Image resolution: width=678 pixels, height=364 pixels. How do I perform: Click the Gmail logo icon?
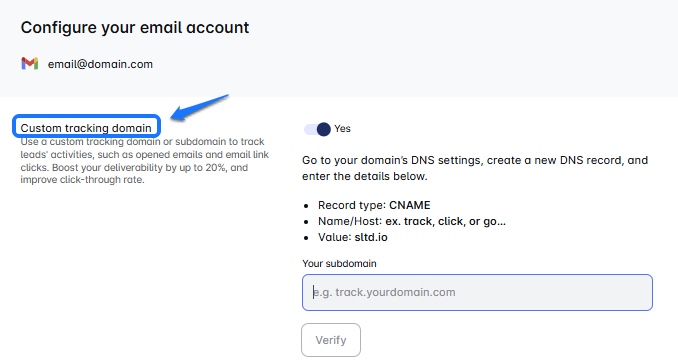(30, 64)
